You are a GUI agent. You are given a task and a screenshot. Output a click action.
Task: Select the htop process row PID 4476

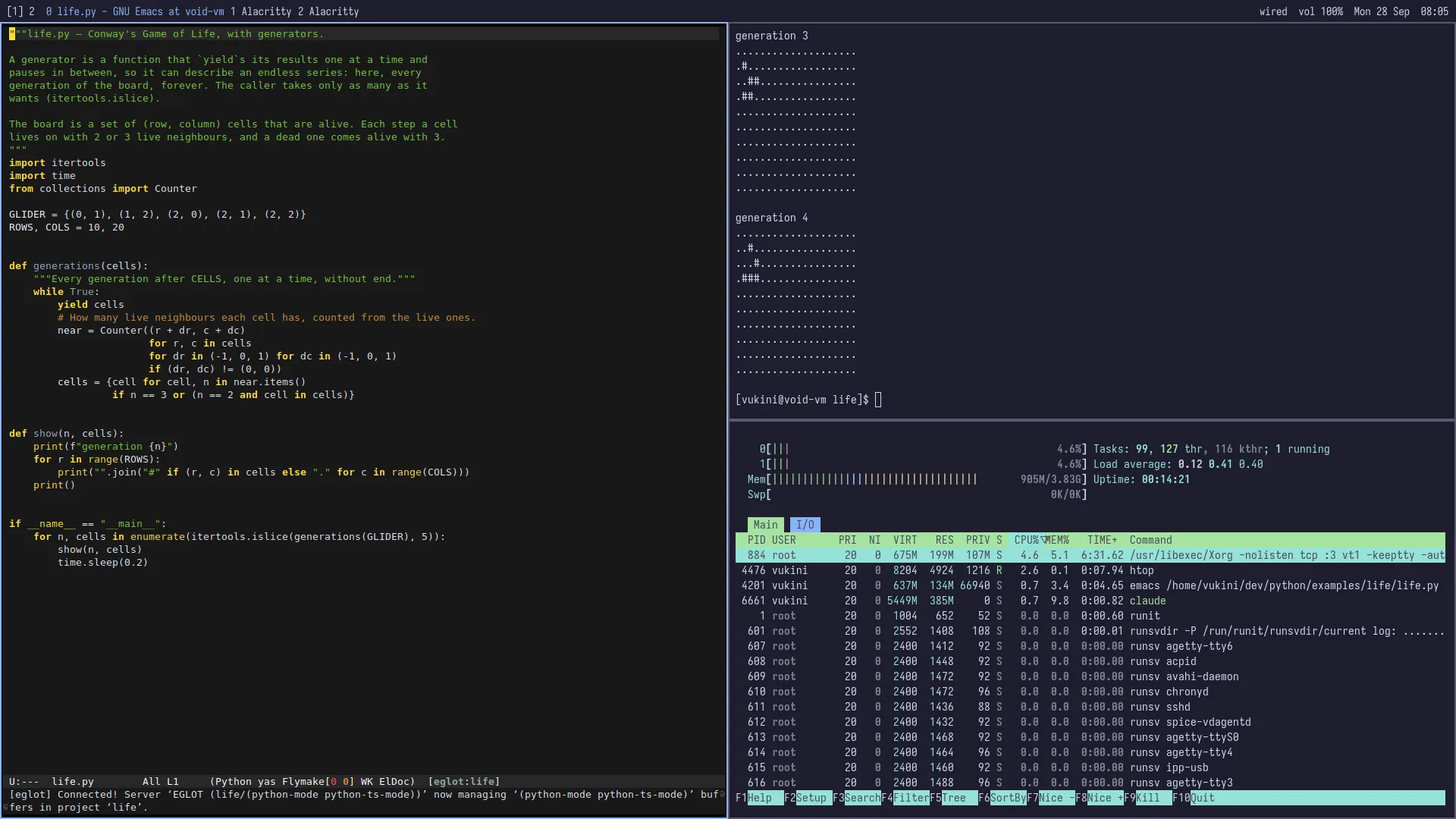(x=1090, y=570)
